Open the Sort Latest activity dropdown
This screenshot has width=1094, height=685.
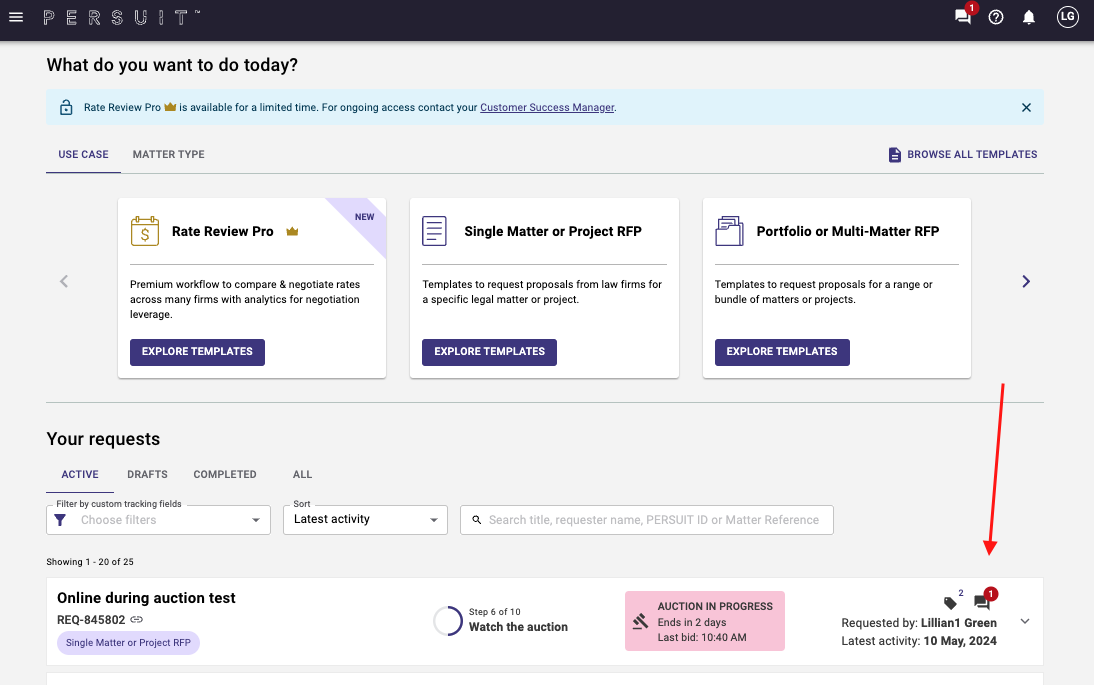click(x=366, y=520)
